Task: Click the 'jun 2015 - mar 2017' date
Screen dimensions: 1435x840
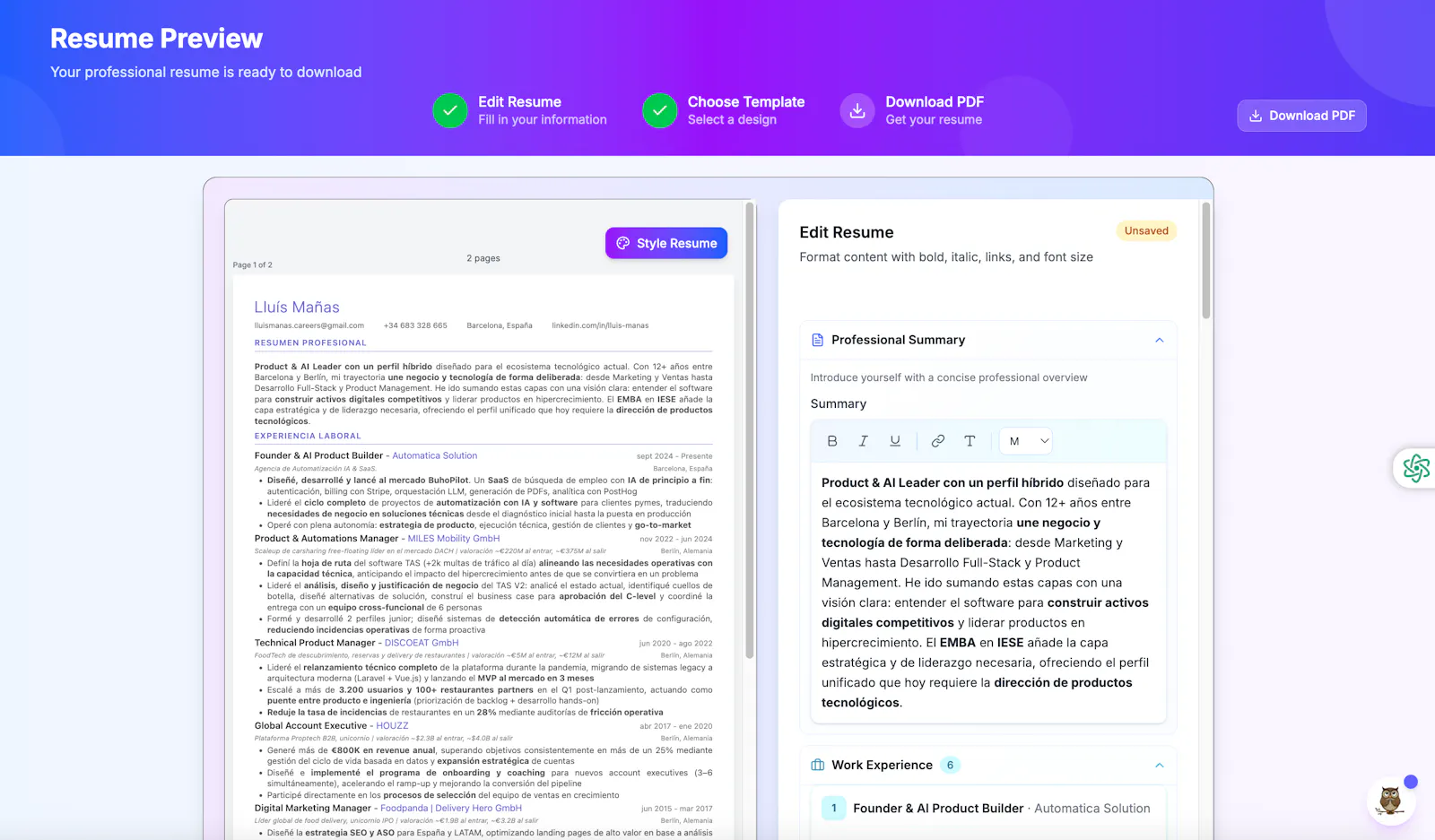Action: [x=677, y=809]
